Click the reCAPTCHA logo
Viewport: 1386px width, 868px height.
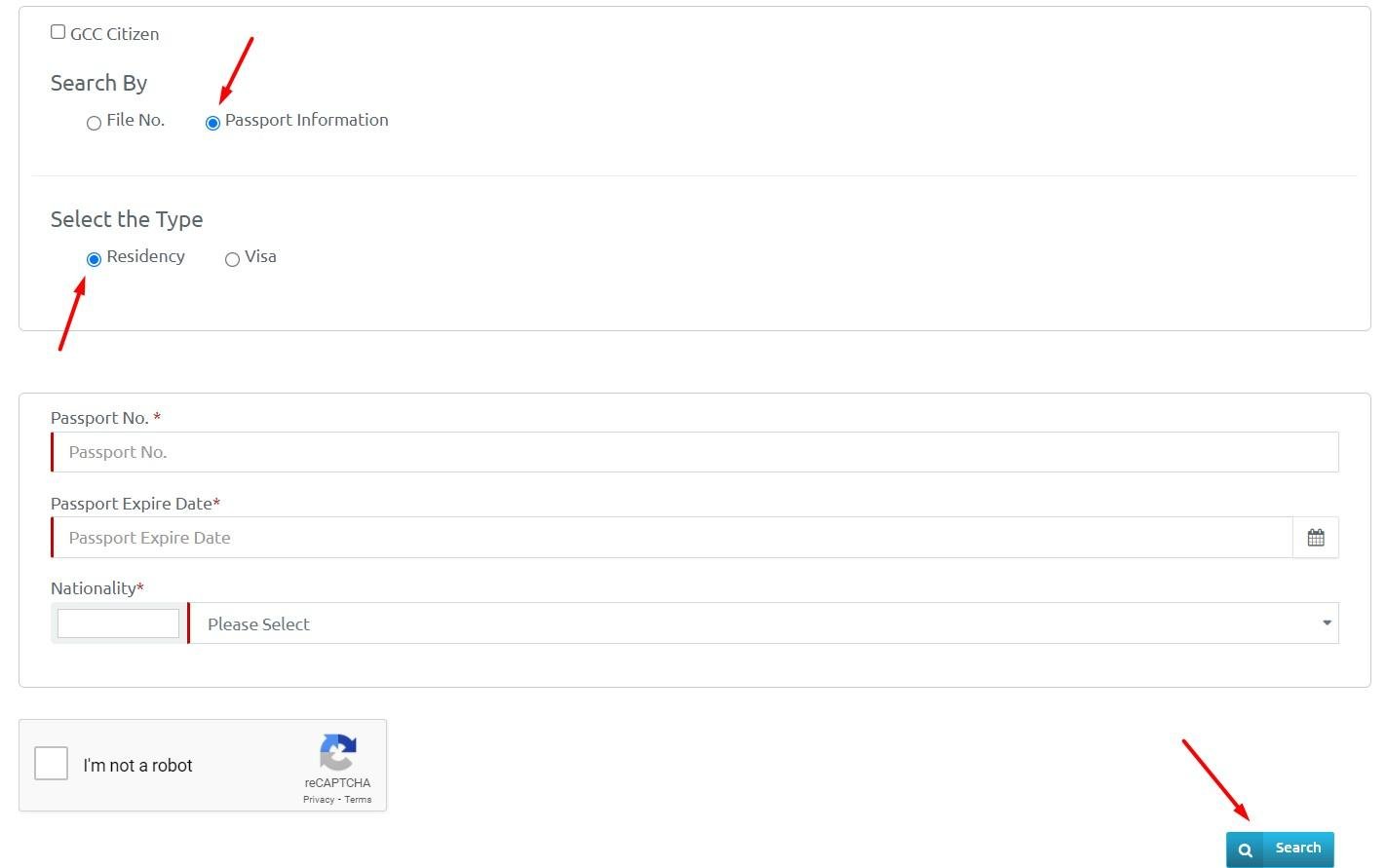point(337,752)
